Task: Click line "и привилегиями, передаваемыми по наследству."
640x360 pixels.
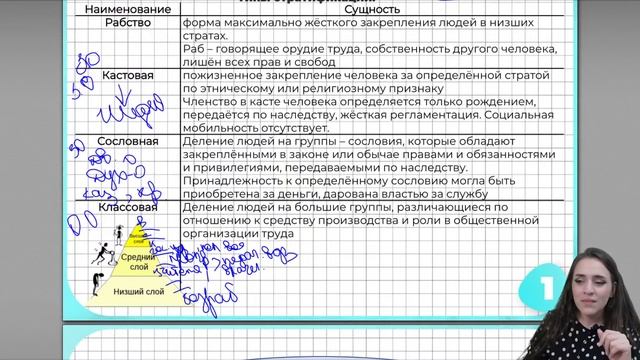Action: point(325,168)
